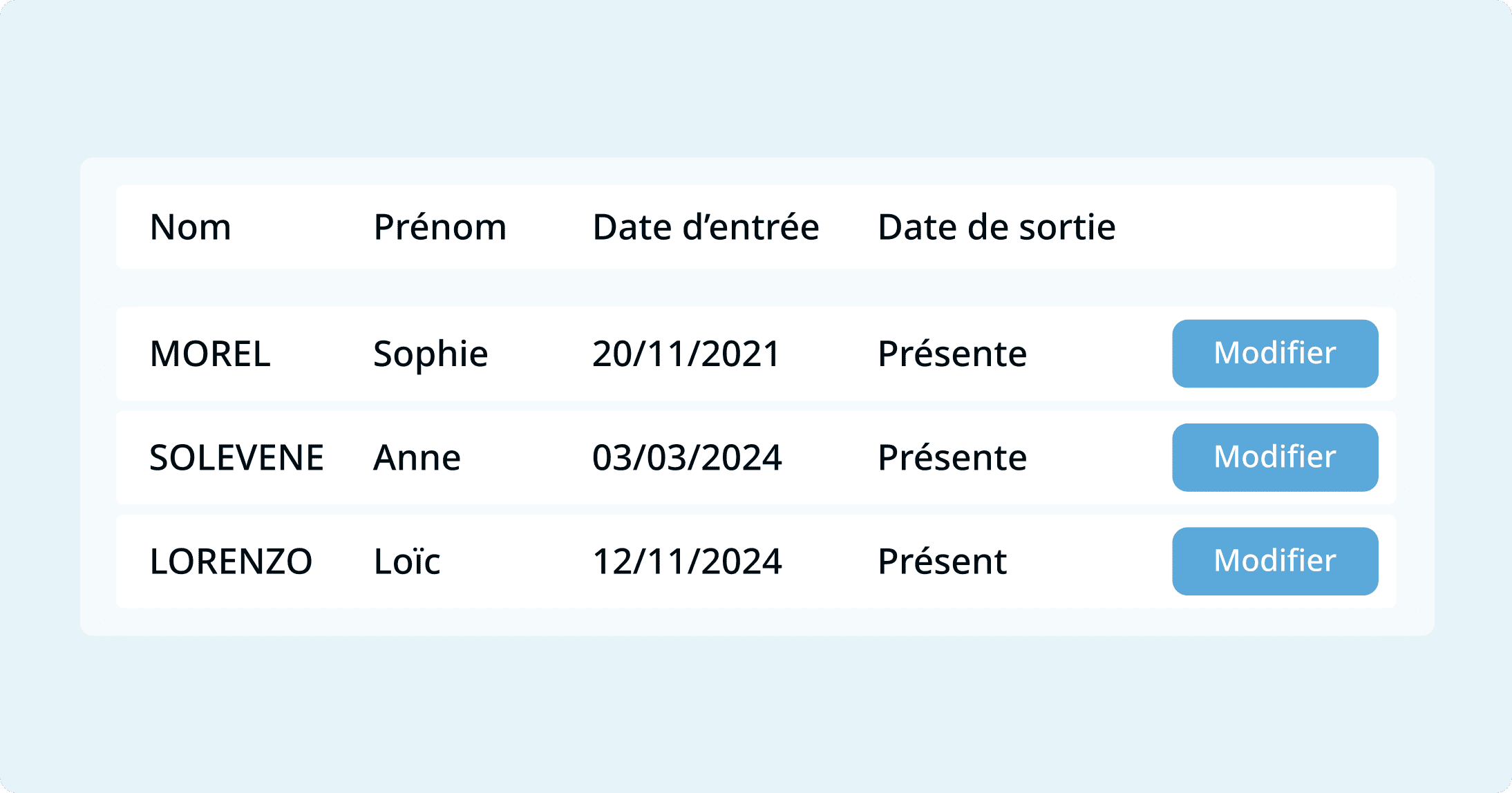Click Présente status in MOREL row

(x=952, y=354)
